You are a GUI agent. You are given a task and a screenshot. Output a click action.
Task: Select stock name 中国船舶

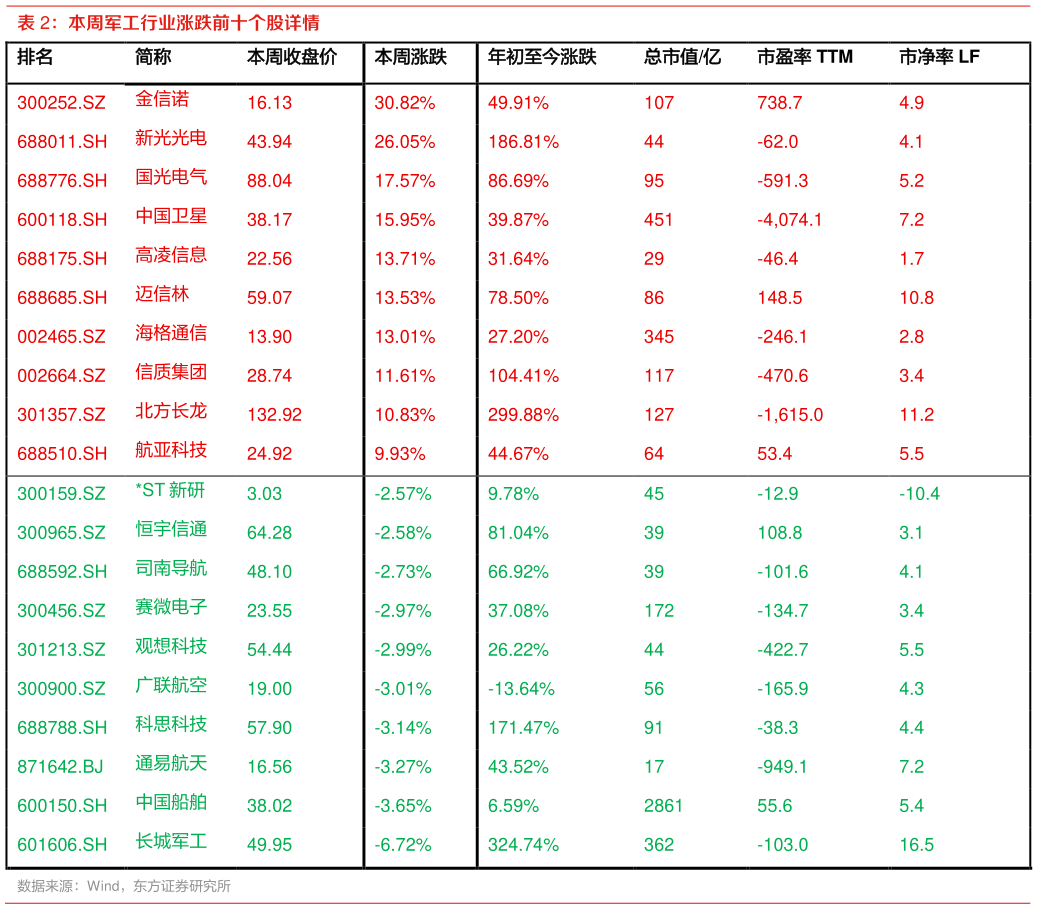tap(171, 803)
